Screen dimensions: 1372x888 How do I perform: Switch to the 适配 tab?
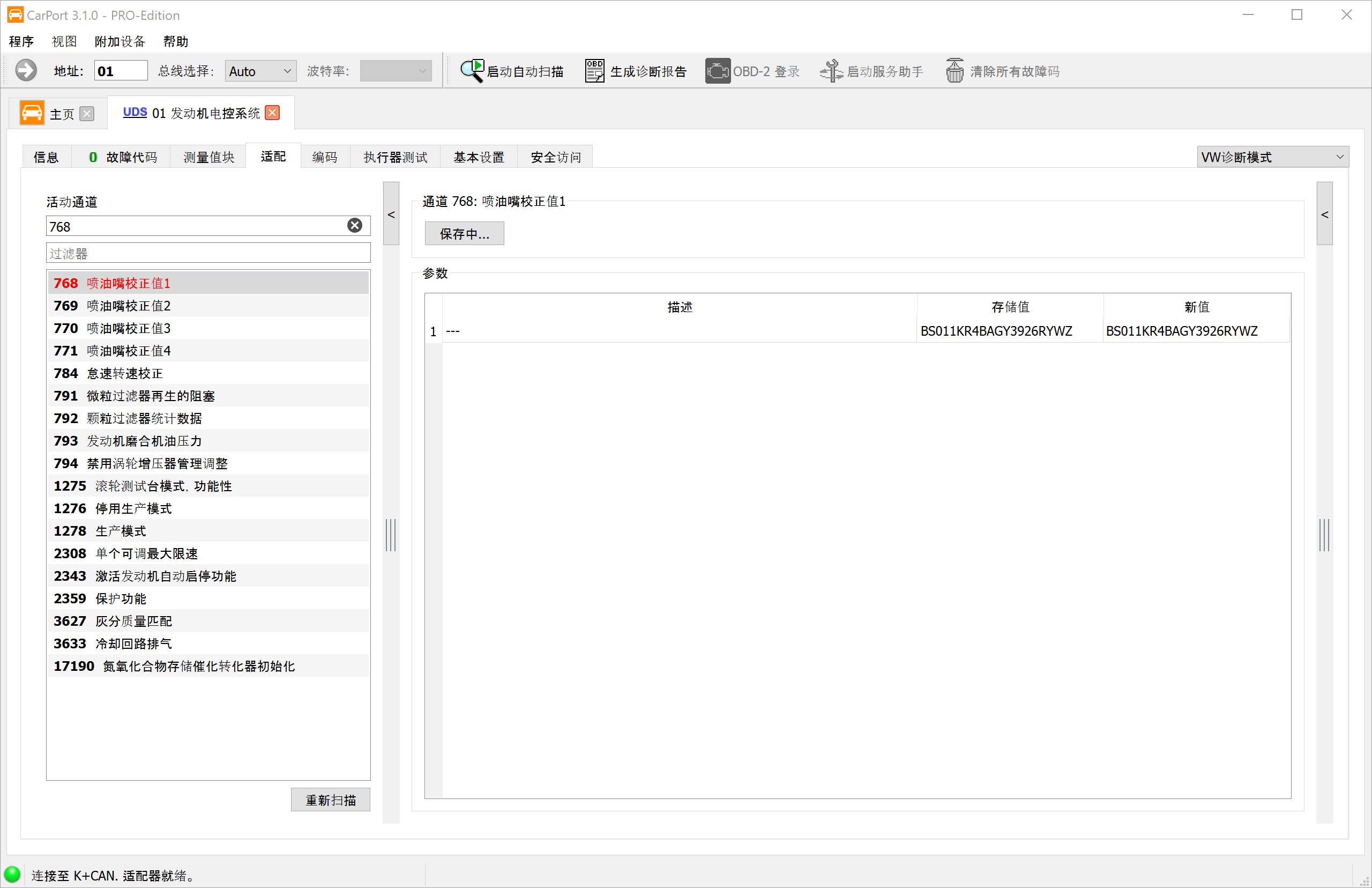pos(273,156)
